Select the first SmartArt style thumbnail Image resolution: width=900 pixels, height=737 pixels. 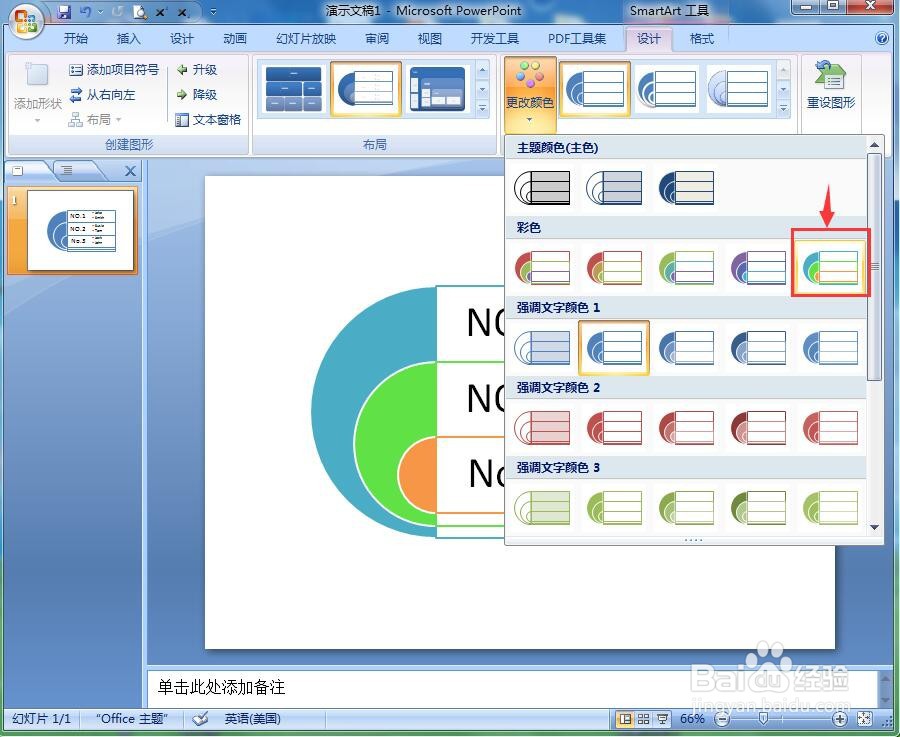pos(595,89)
